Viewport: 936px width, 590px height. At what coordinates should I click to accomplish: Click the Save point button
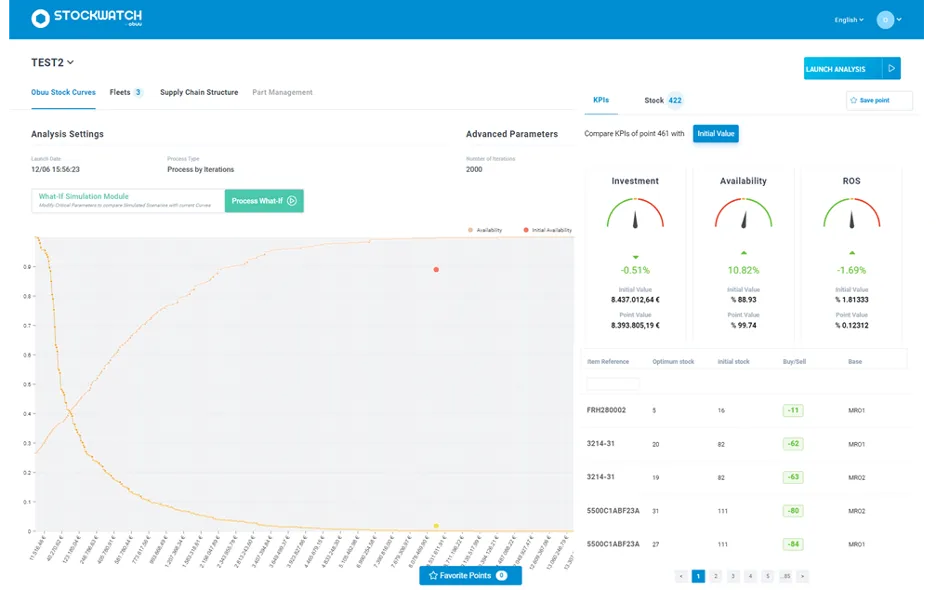click(x=879, y=100)
